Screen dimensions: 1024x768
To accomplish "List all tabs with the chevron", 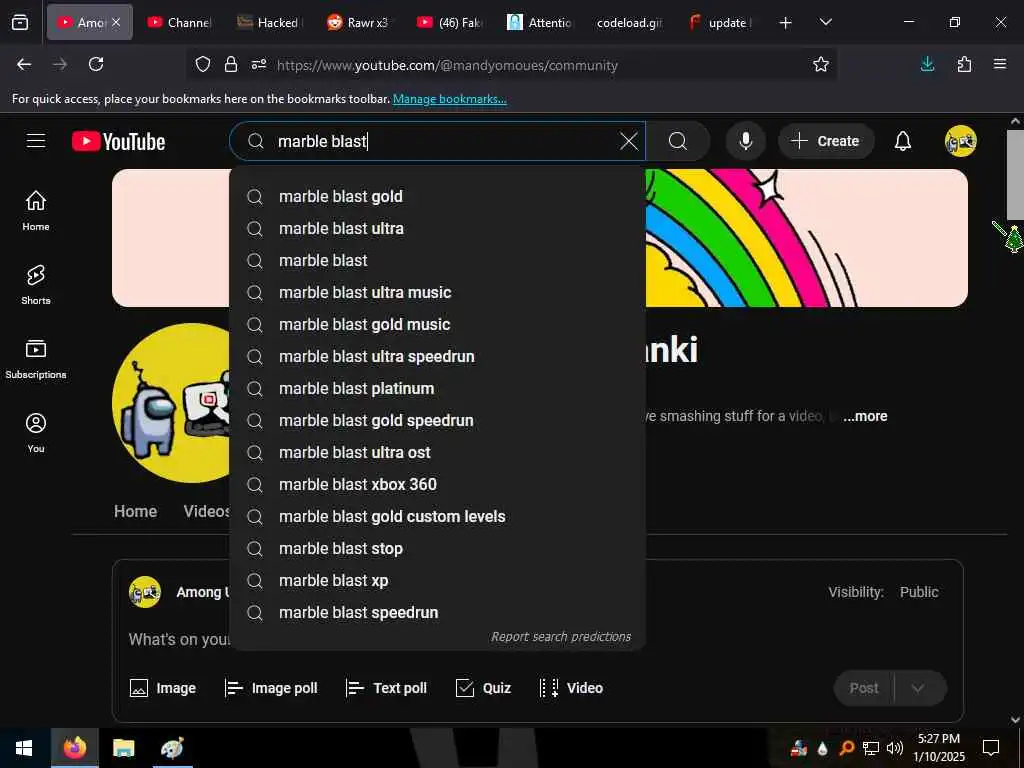I will point(825,22).
